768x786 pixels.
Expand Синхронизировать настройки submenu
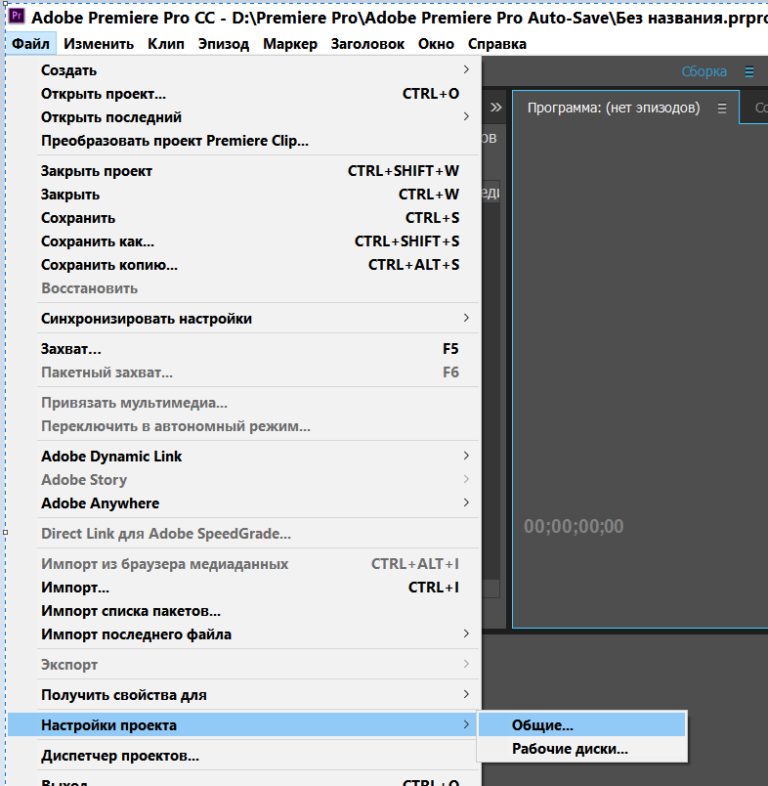click(x=243, y=319)
